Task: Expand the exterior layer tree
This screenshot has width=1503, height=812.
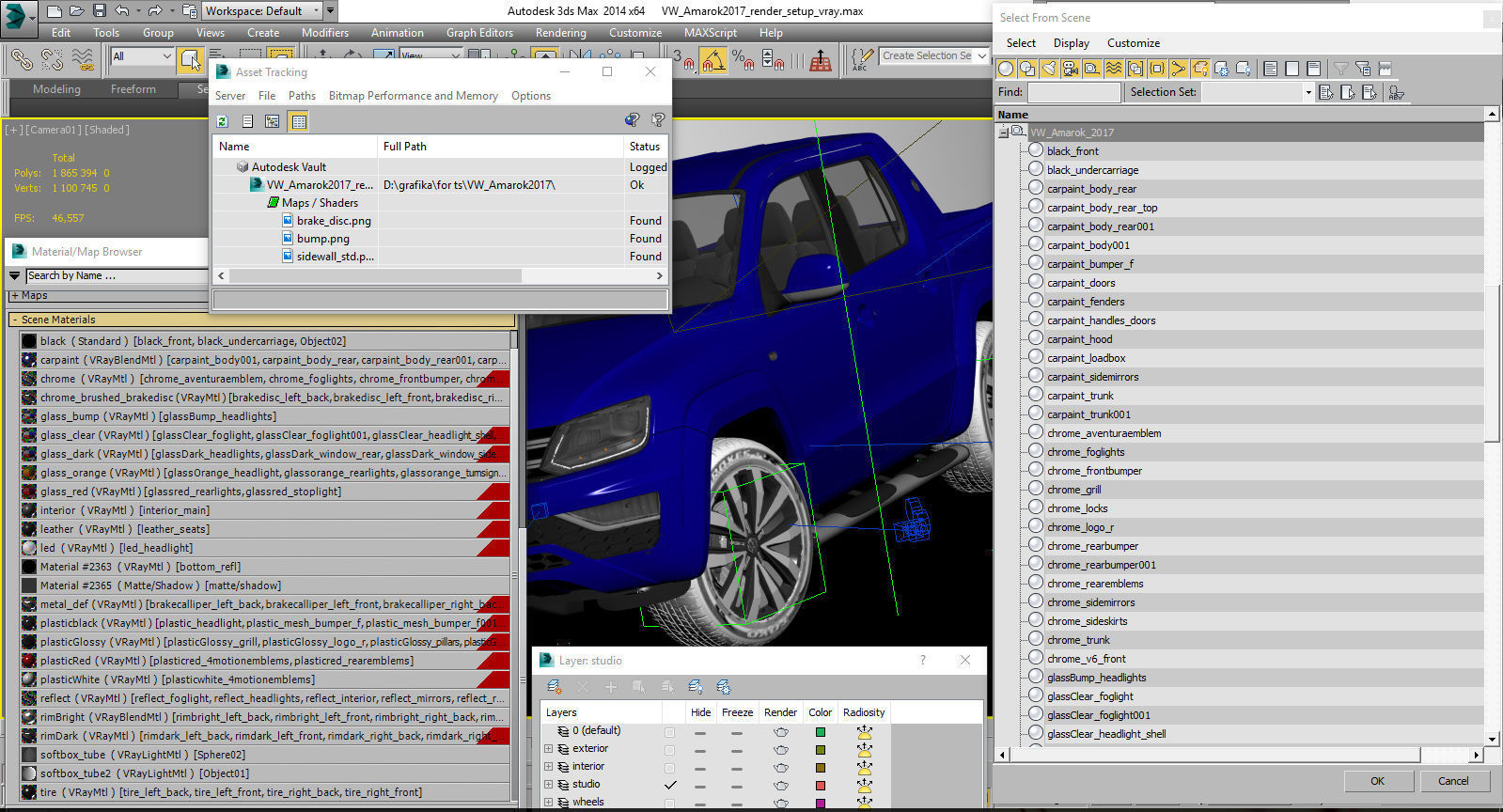Action: [x=548, y=749]
